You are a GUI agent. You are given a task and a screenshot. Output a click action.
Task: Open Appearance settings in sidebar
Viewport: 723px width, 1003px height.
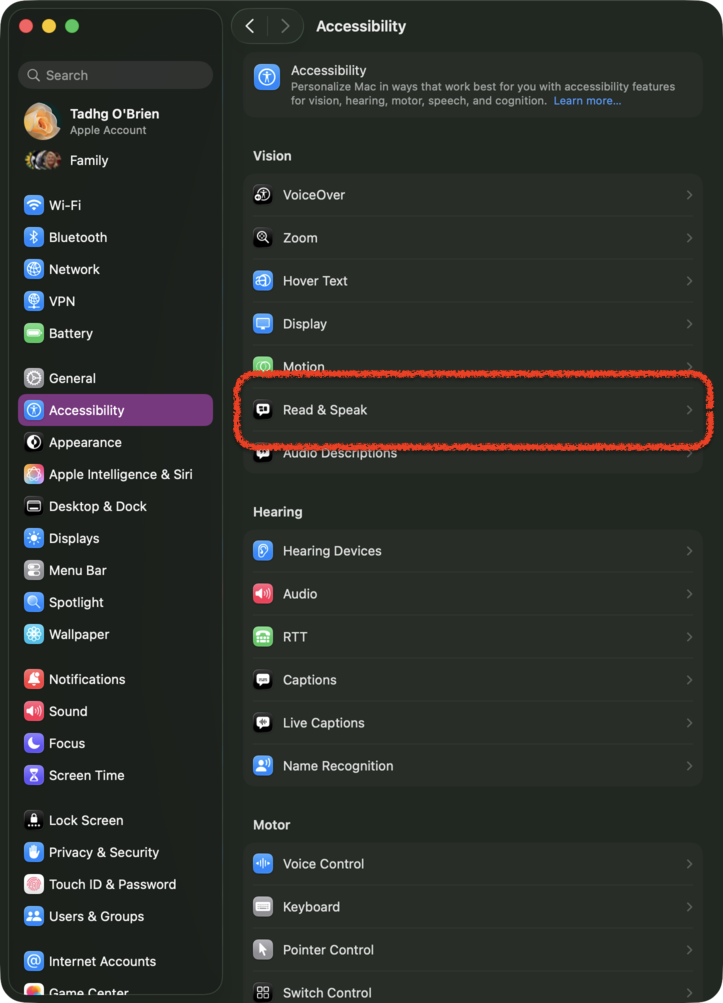coord(115,442)
